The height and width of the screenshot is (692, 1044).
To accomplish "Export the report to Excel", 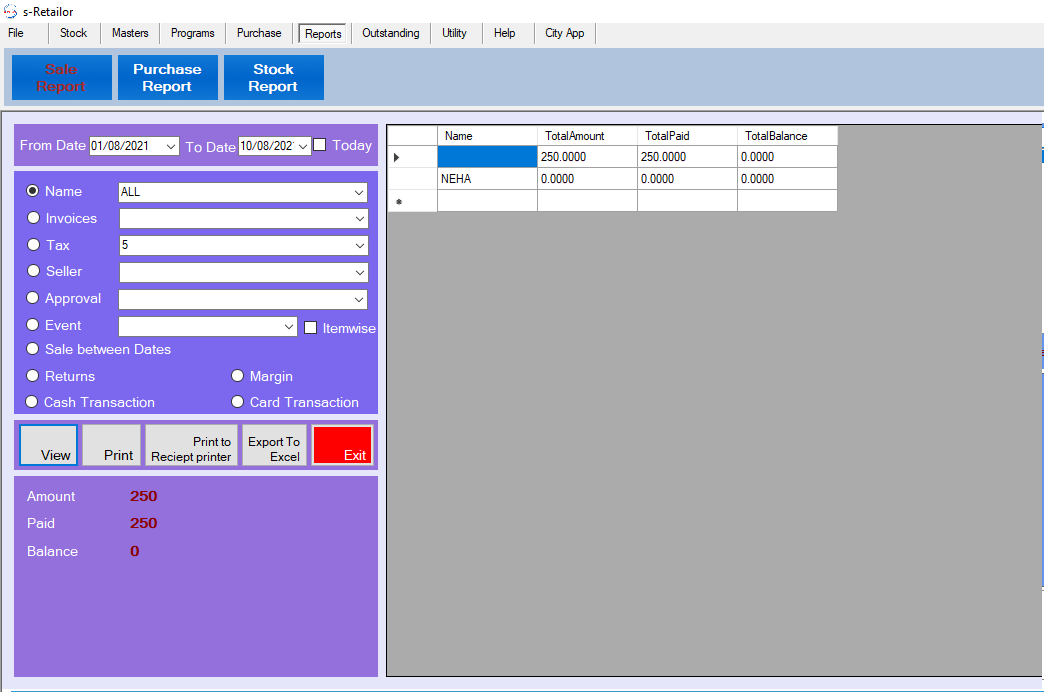I will (274, 445).
